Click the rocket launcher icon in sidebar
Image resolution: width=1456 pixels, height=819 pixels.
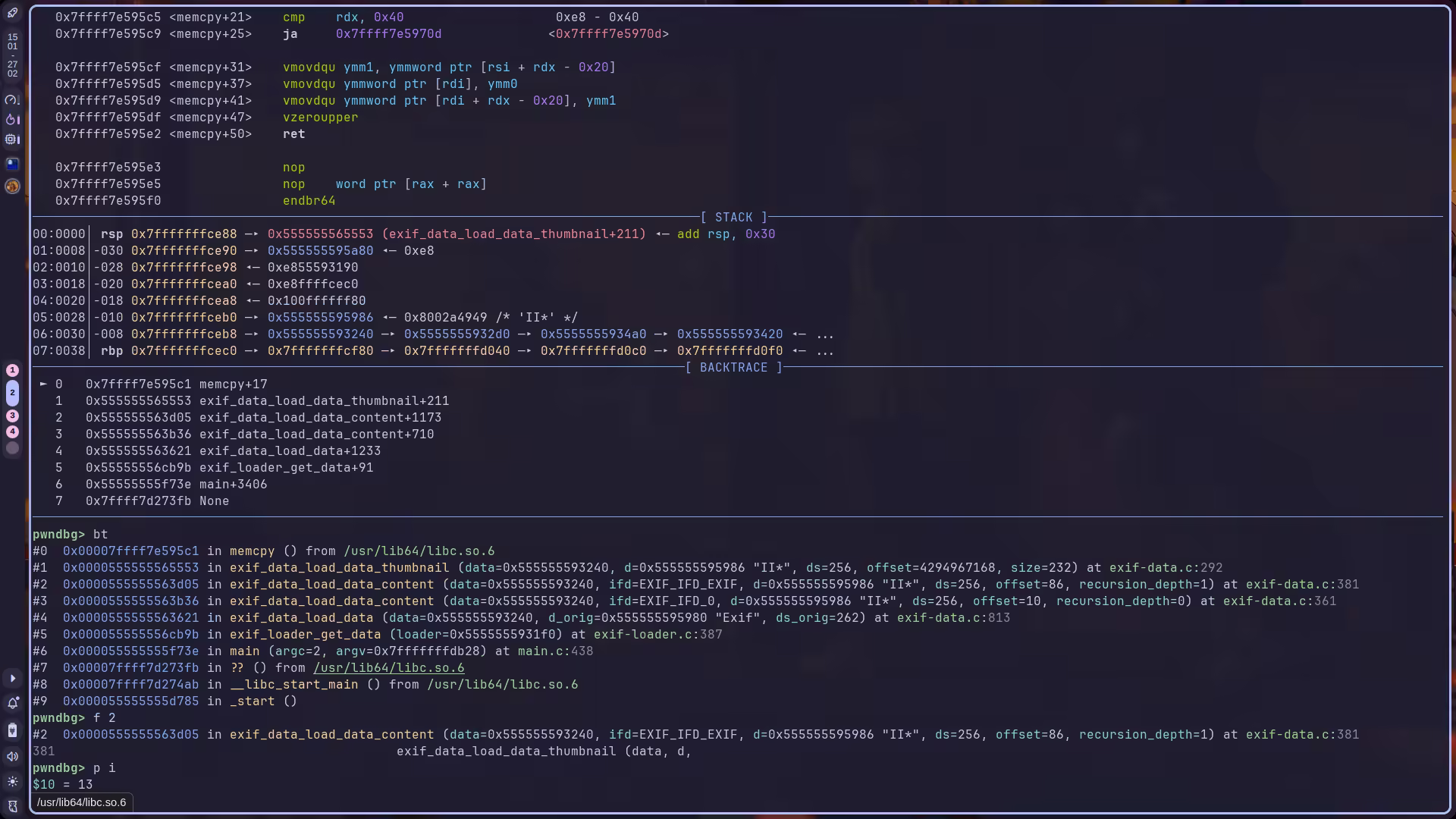pos(12,13)
